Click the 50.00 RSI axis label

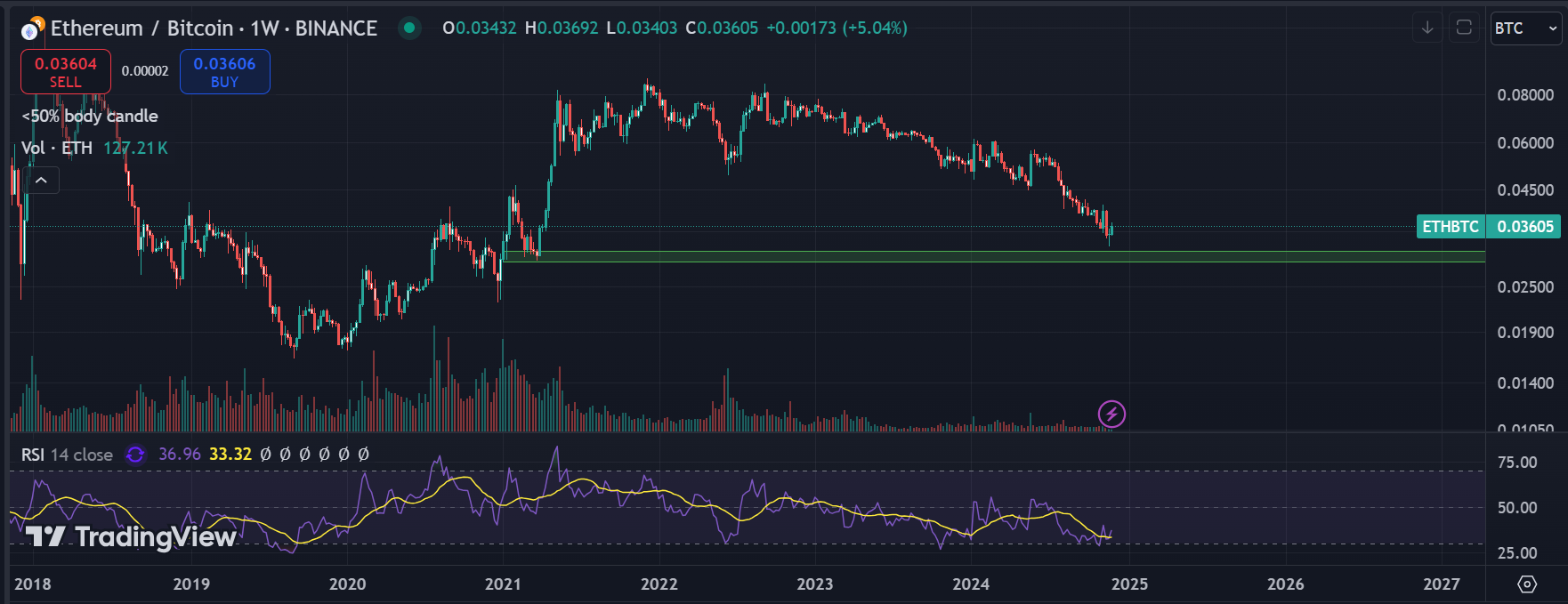point(1517,508)
